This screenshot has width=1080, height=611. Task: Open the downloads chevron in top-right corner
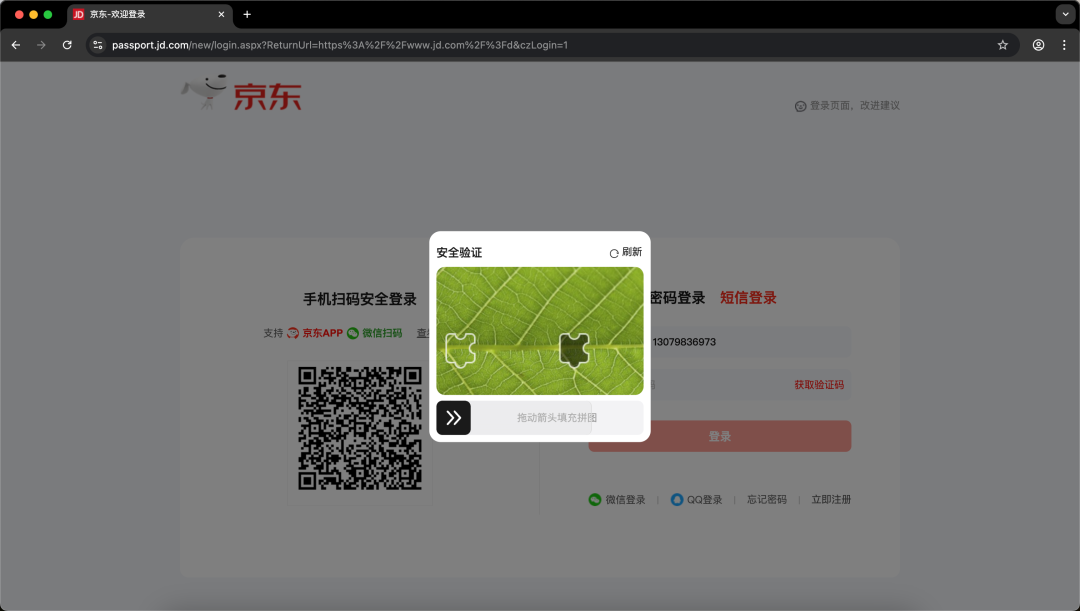pos(1064,15)
